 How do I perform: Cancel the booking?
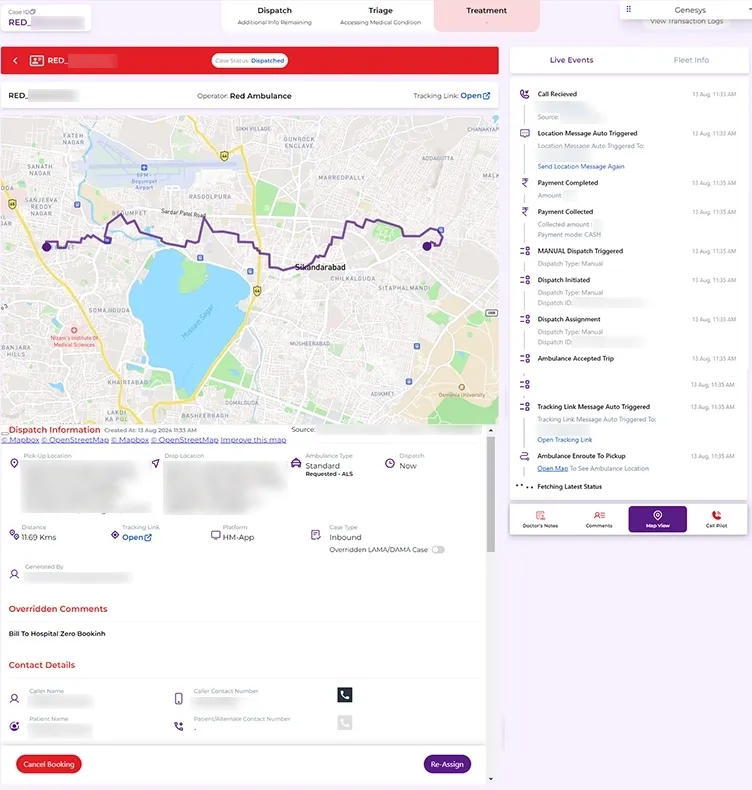point(48,764)
